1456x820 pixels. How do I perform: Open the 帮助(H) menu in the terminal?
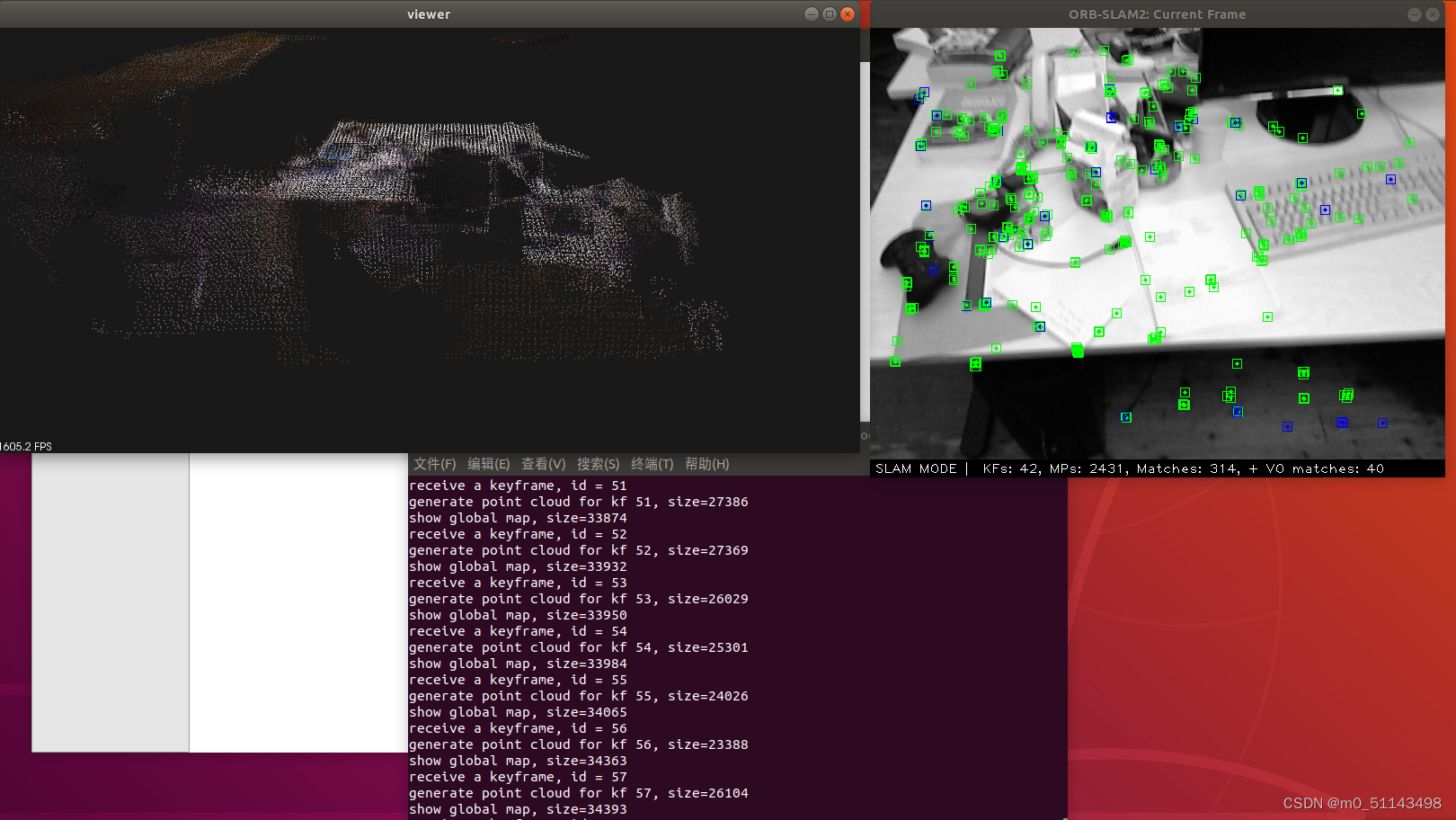point(707,464)
